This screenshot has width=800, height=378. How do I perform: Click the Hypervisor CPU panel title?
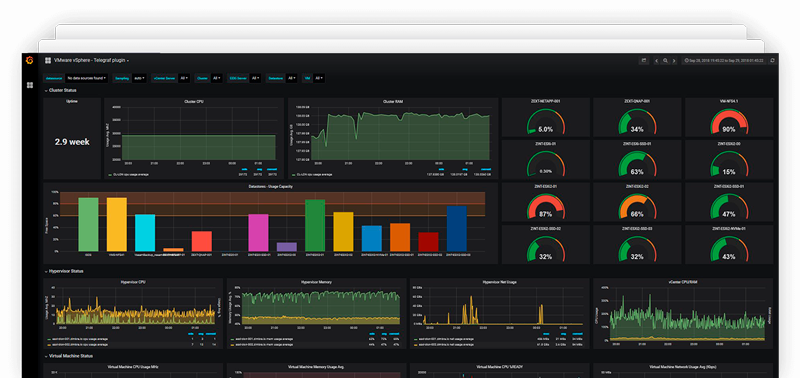point(133,282)
